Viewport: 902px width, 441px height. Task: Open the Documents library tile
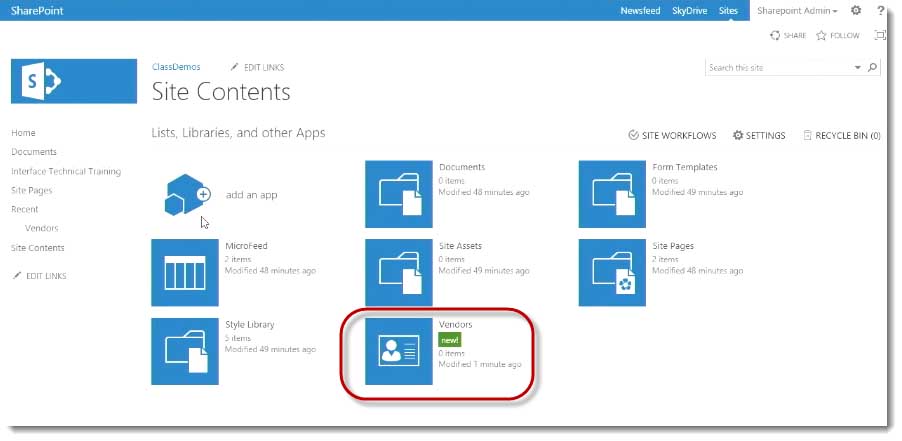(x=399, y=194)
